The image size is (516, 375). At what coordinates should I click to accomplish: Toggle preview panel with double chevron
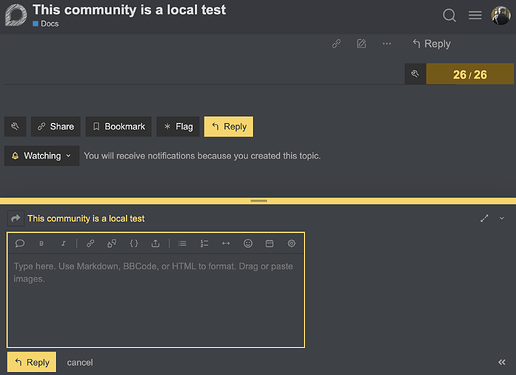coord(502,362)
